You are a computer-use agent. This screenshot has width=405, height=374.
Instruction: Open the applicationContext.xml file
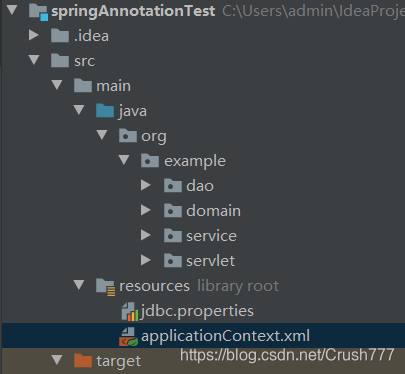pyautogui.click(x=226, y=336)
